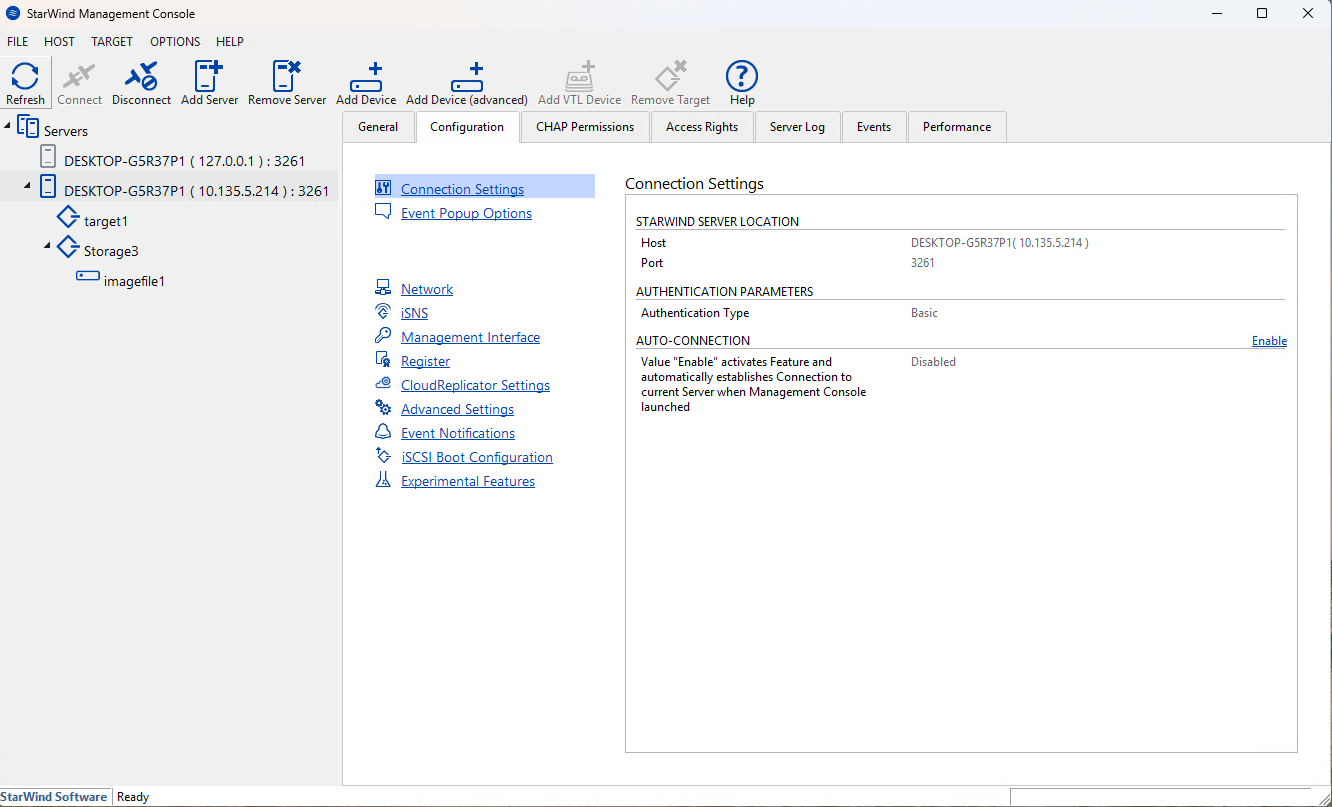1332x807 pixels.
Task: Select DESKTOP-G5R37P1 (127.0.0.1) server row
Action: tap(184, 160)
